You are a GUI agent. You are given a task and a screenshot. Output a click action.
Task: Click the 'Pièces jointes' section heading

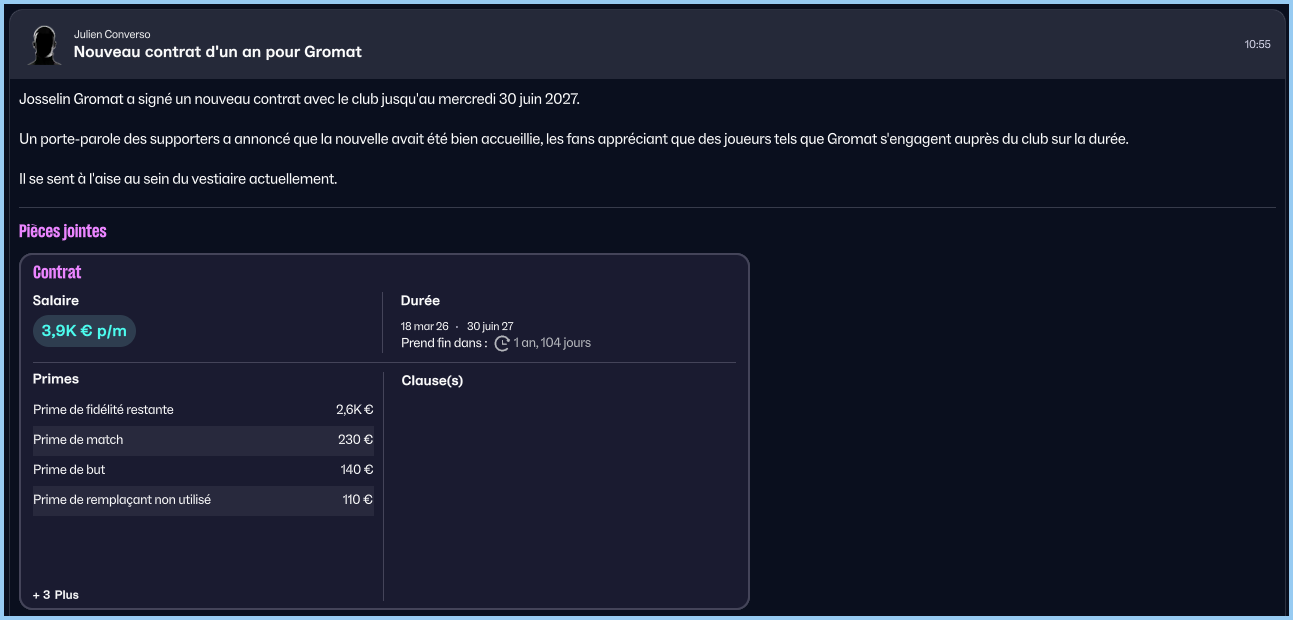(x=62, y=231)
